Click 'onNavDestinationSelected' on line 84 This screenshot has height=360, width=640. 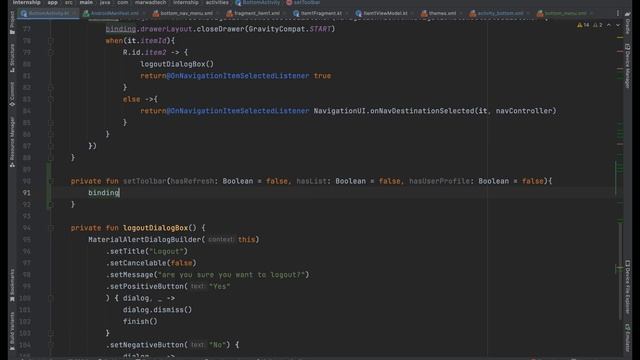pos(422,111)
